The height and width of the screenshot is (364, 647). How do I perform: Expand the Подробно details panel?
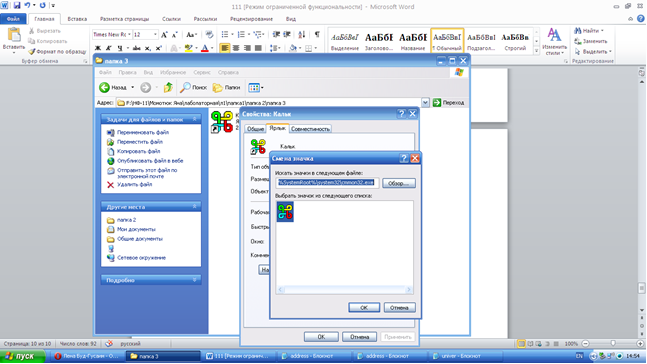point(194,280)
